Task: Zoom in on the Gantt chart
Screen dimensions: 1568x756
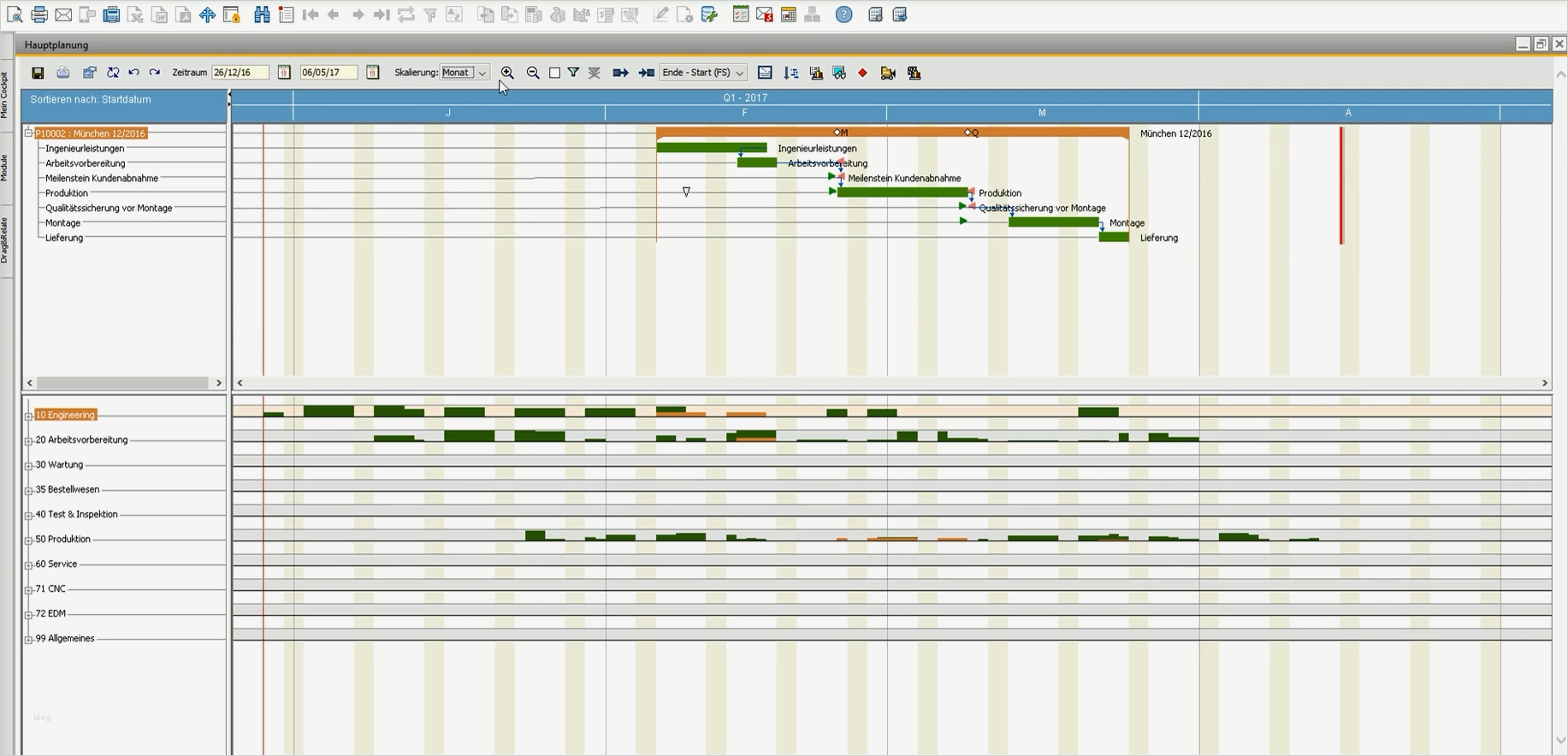Action: tap(507, 73)
